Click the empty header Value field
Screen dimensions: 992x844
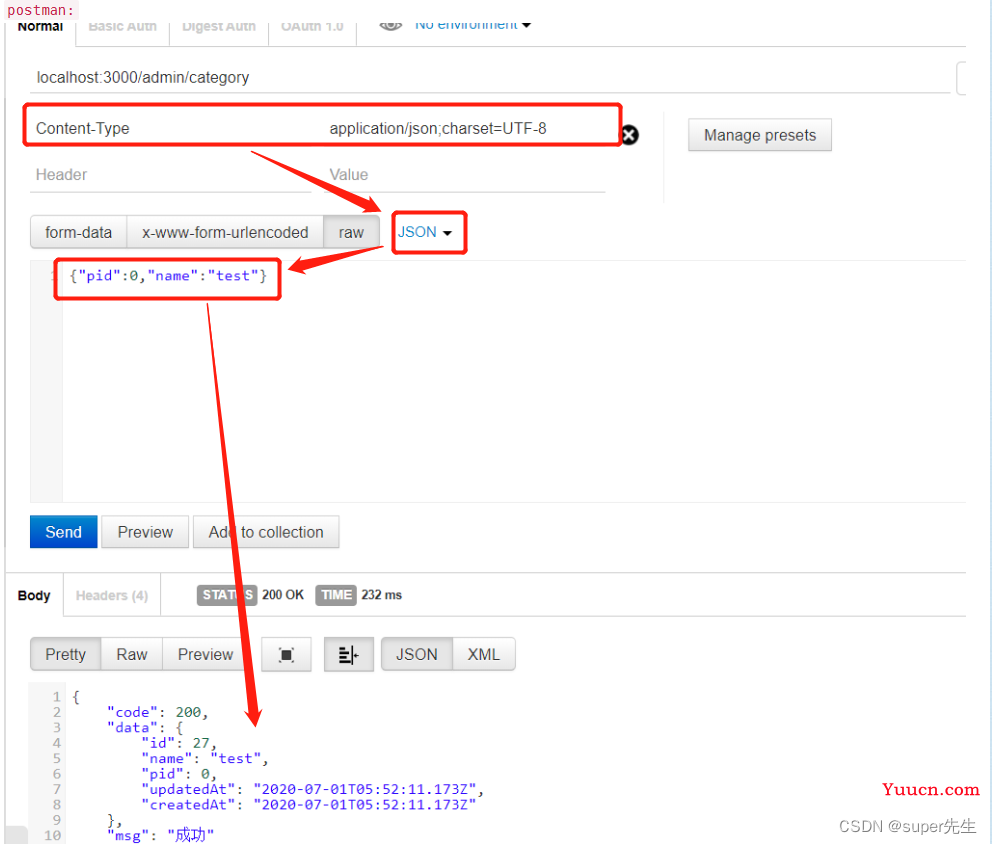(466, 175)
